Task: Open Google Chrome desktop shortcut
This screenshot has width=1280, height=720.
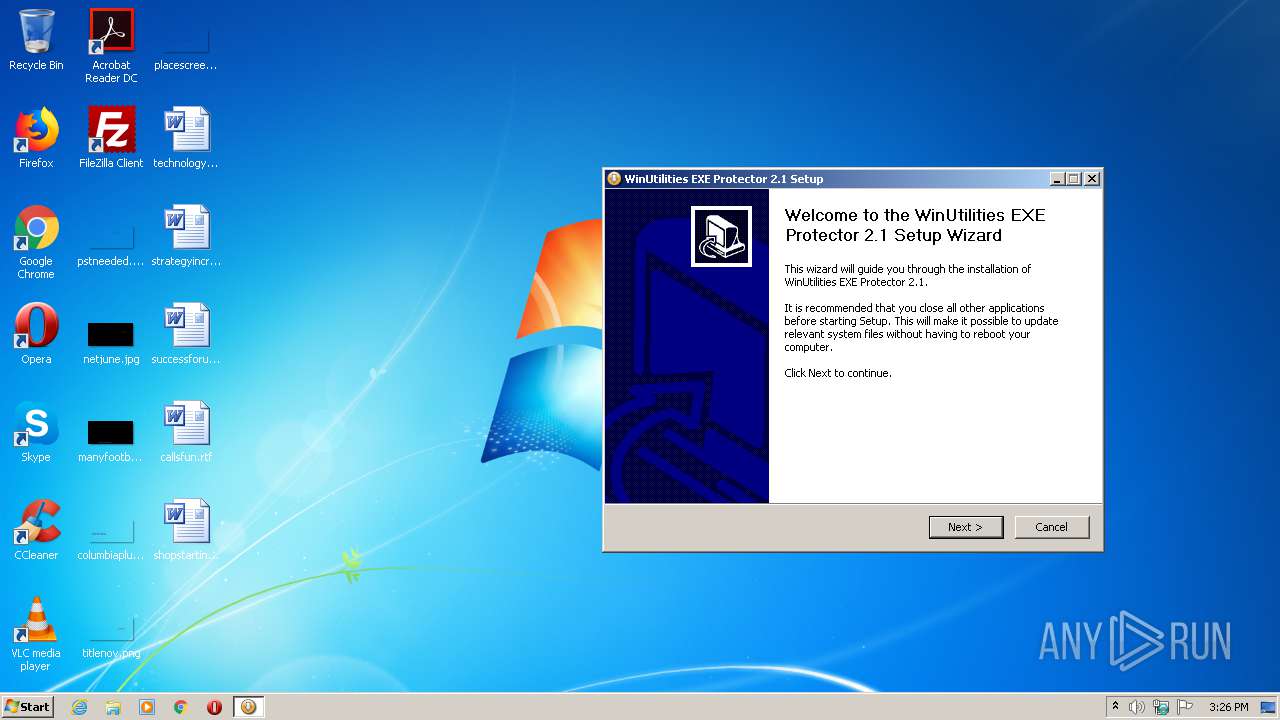Action: [36, 243]
